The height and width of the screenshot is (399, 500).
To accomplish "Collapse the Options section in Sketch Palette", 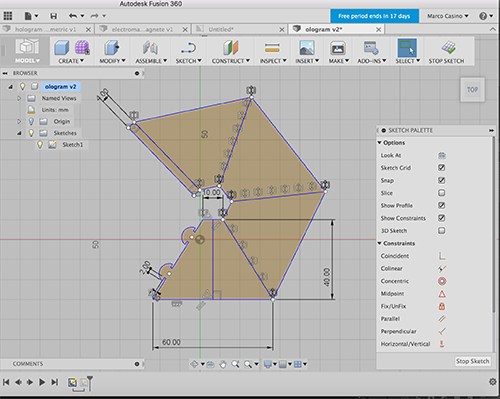I will coord(379,143).
